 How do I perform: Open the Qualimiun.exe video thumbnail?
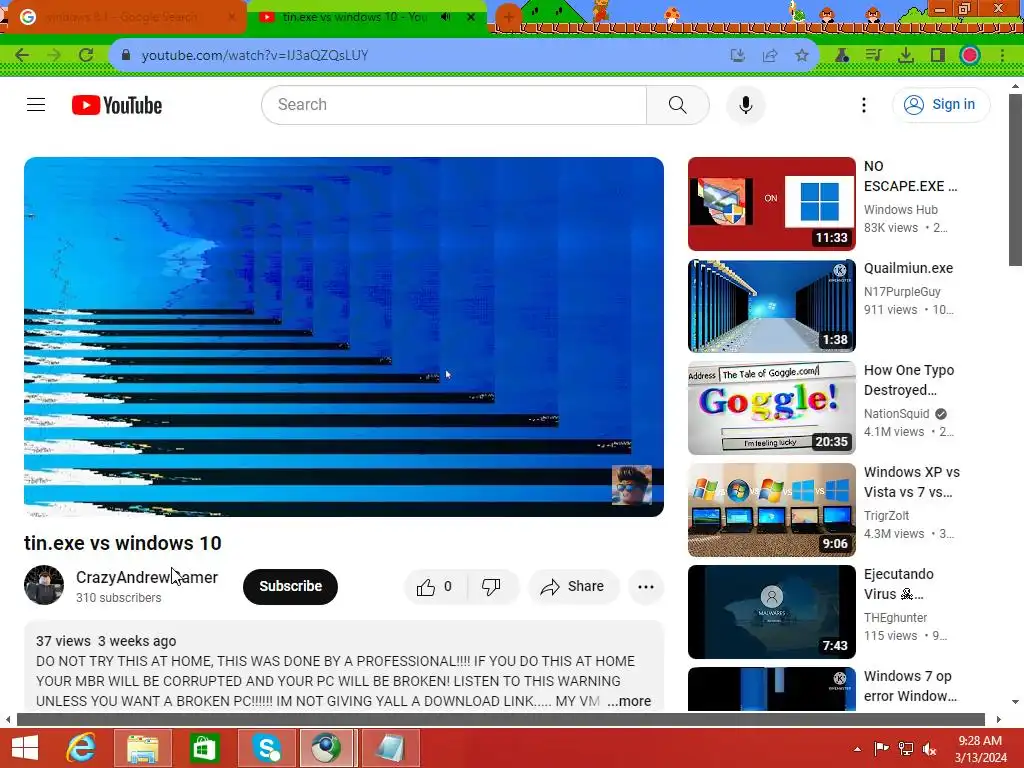point(771,306)
